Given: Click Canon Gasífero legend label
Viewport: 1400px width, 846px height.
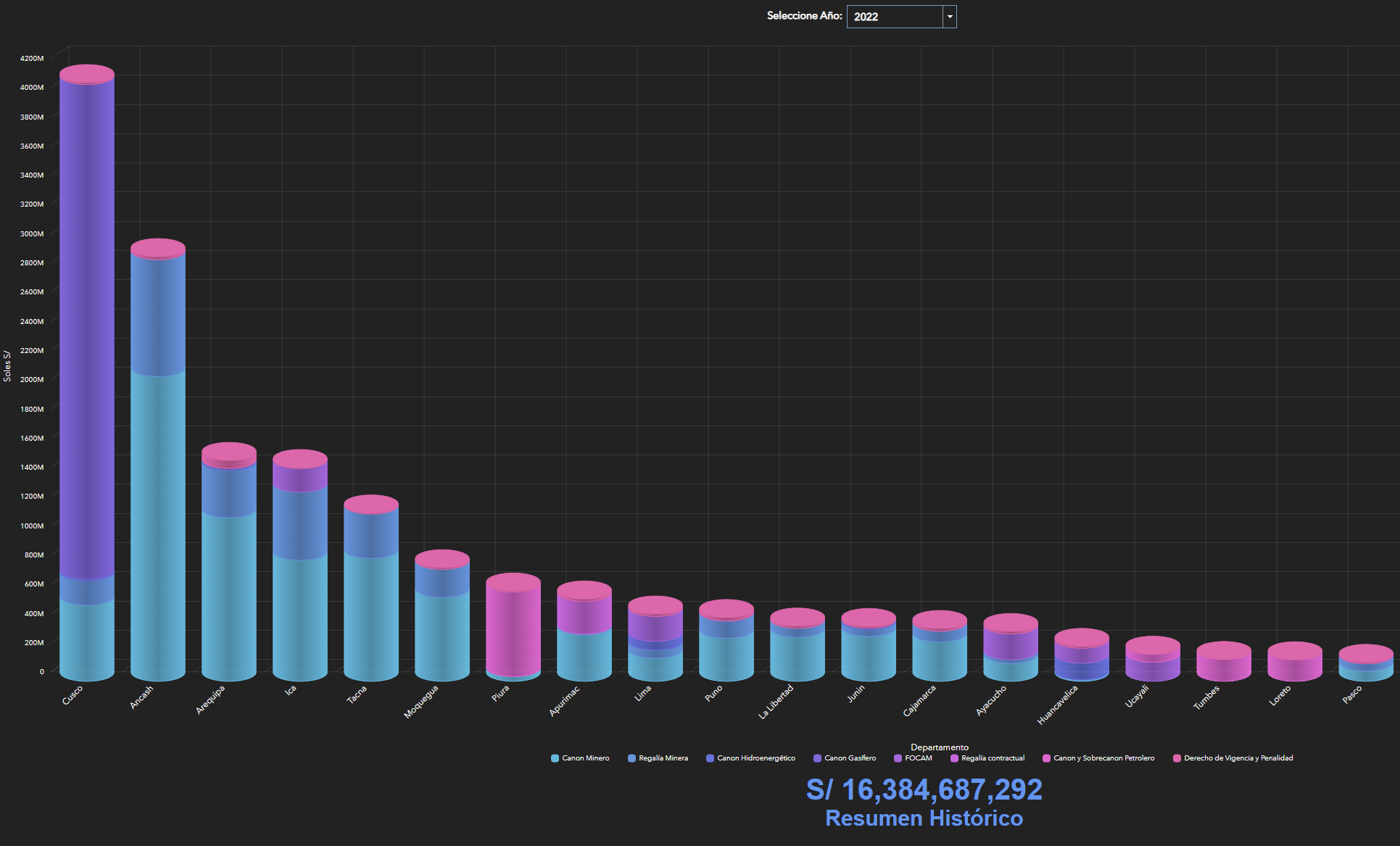Looking at the screenshot, I should 850,758.
